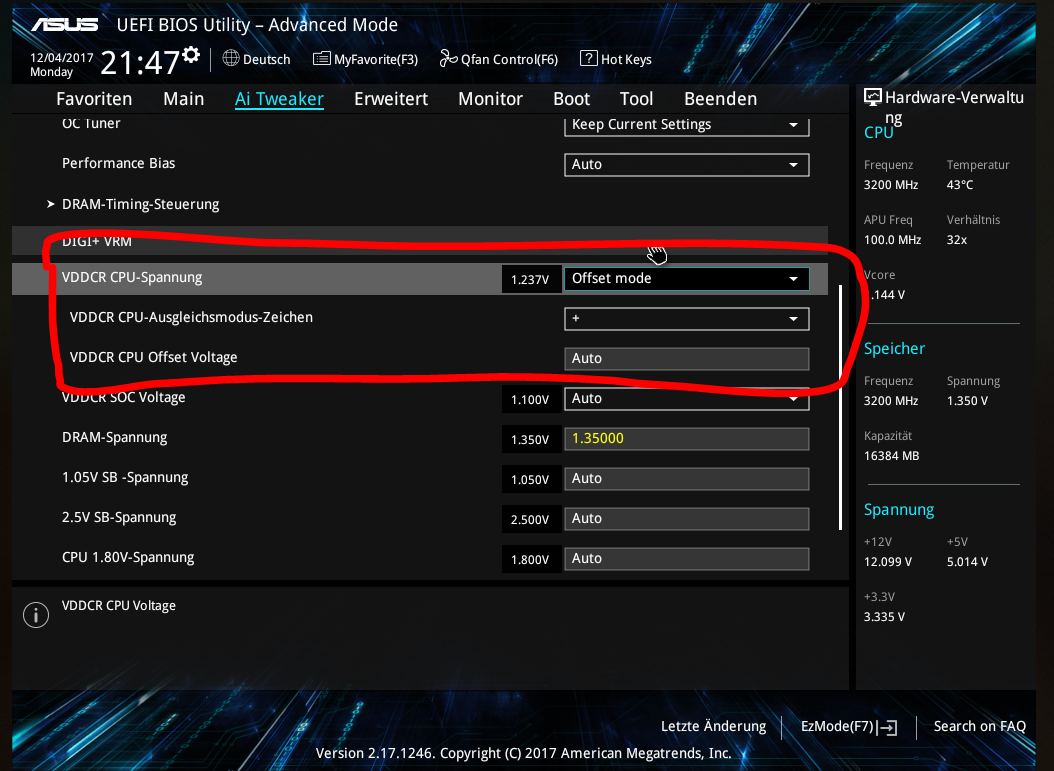Click Search on FAQ link

(x=979, y=726)
